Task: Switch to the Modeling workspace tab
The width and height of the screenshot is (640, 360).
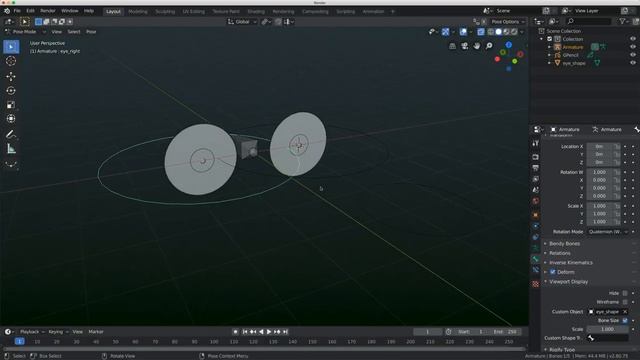Action: point(138,11)
